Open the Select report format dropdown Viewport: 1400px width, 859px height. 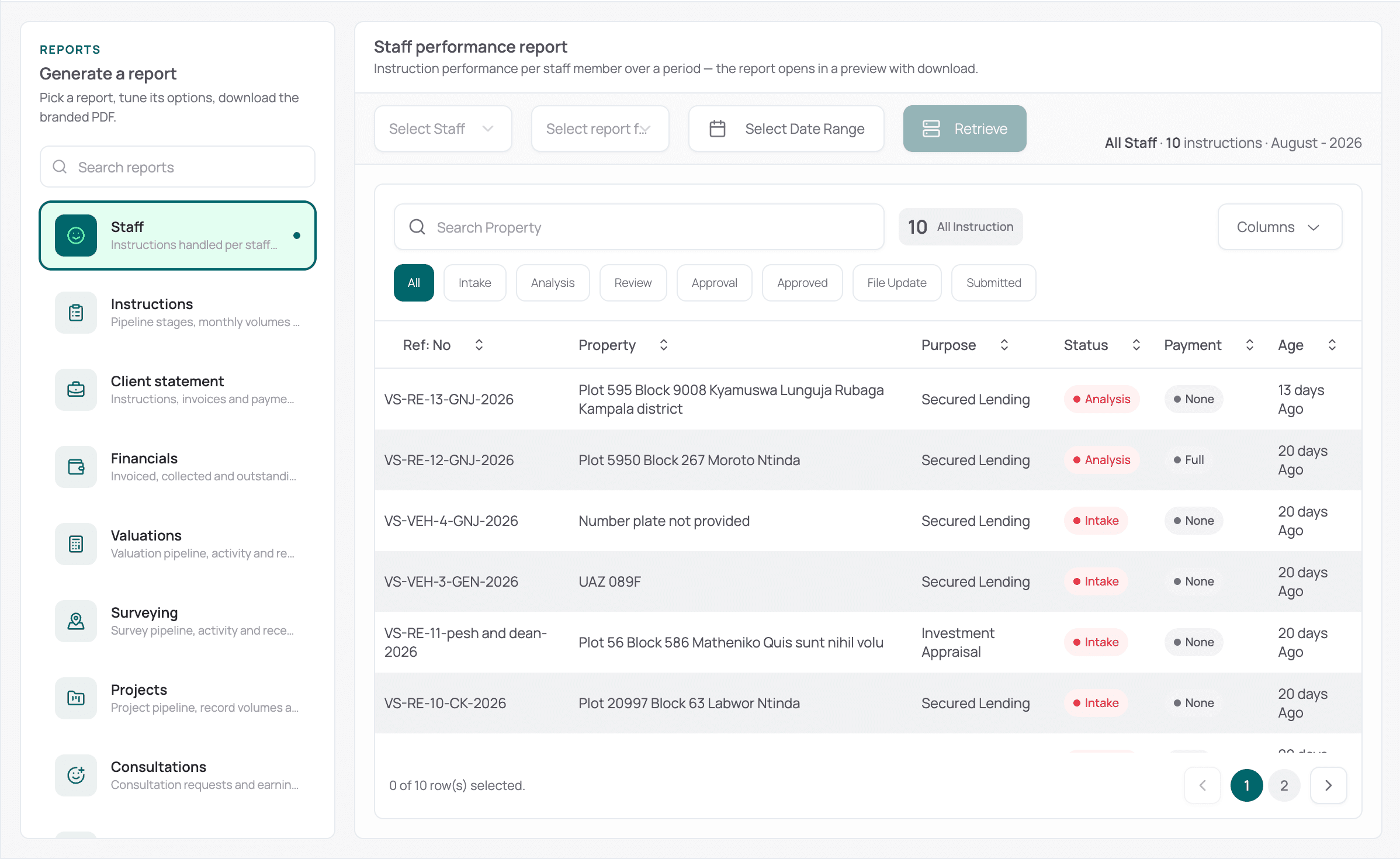point(600,129)
